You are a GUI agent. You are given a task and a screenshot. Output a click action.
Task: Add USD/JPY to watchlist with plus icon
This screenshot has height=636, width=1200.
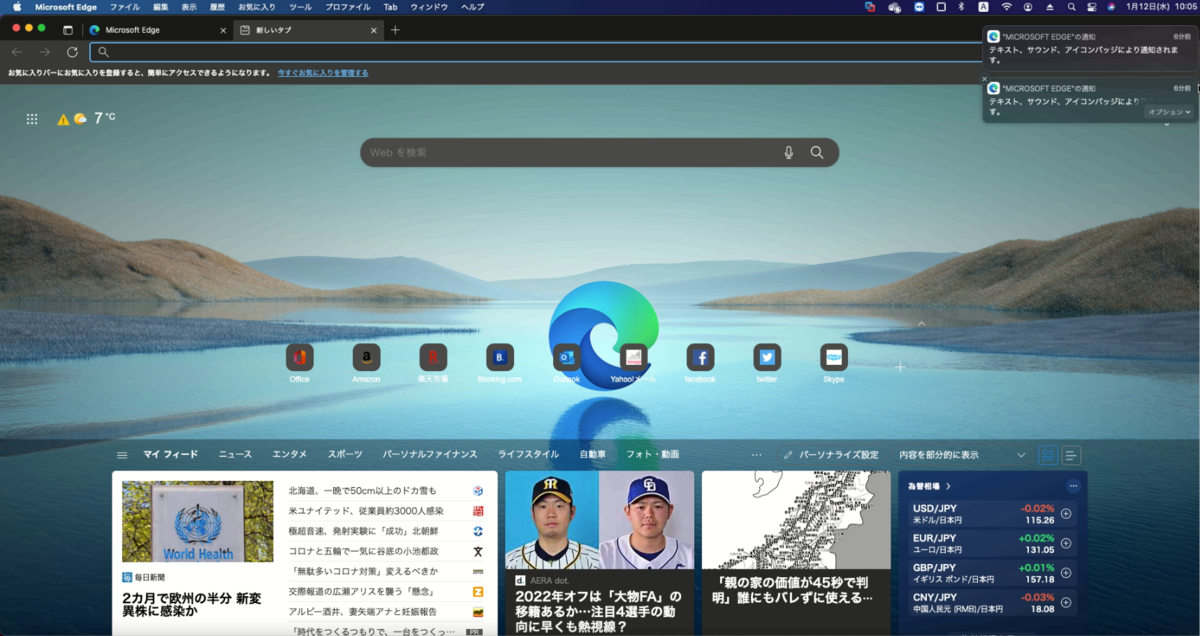pos(1066,514)
